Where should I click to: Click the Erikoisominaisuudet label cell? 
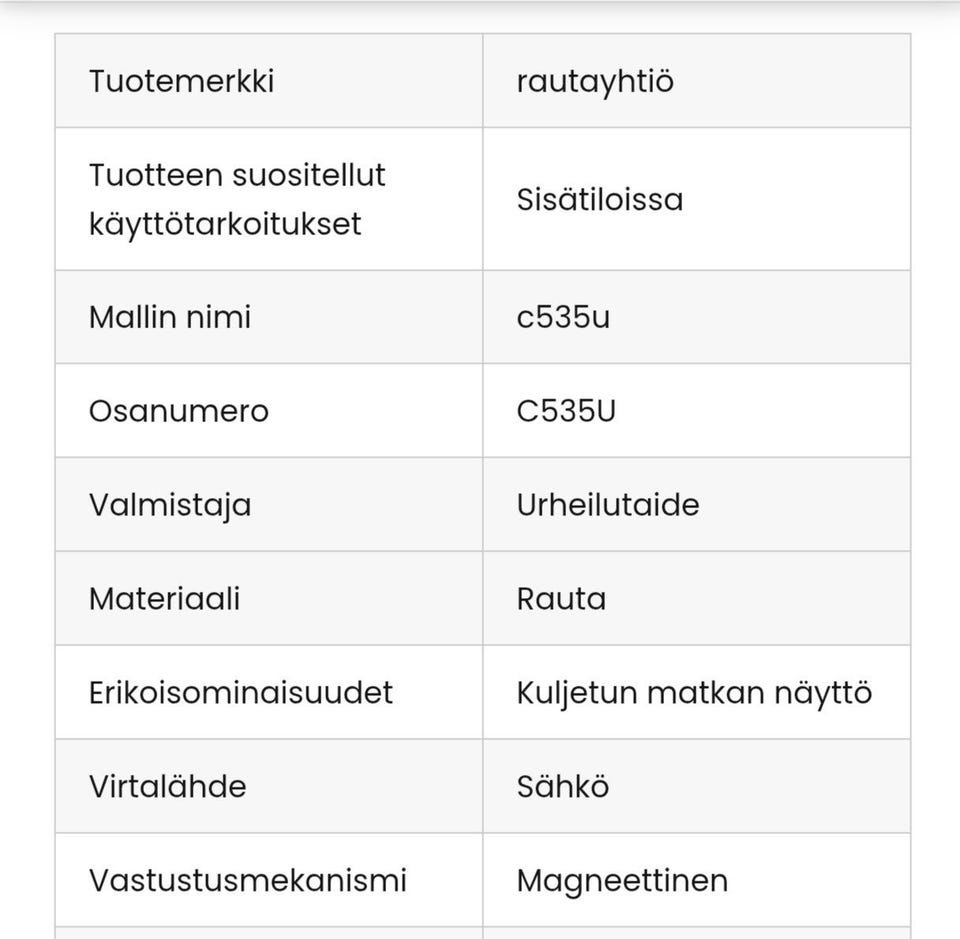241,693
